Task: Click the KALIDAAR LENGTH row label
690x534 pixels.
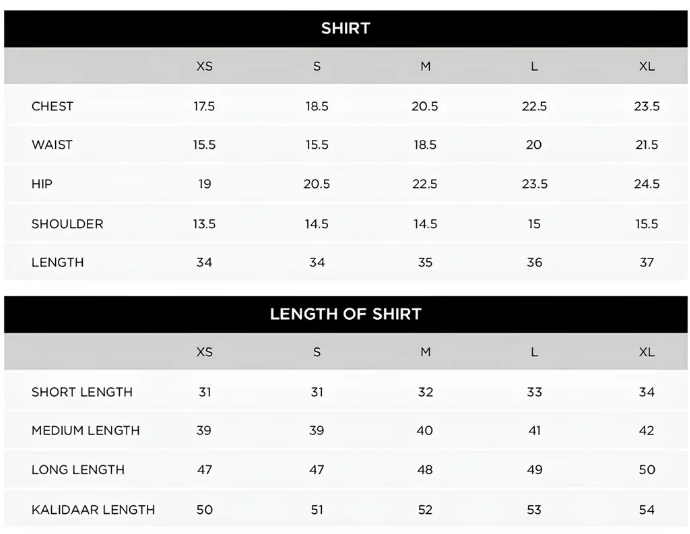Action: coord(93,510)
